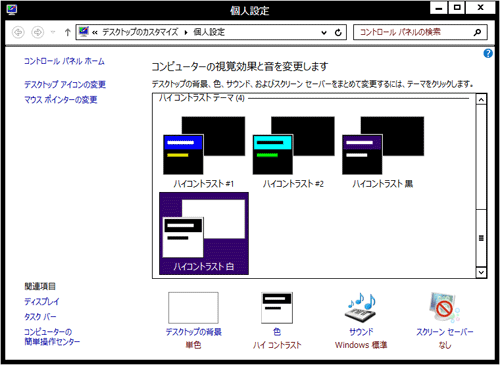Select the ハイコントラスト 白 theme
This screenshot has height=365, width=500.
pos(204,233)
